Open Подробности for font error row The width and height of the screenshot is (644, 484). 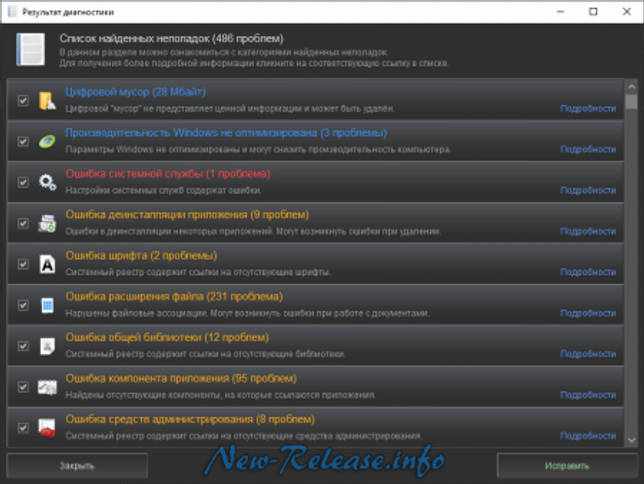click(x=588, y=272)
